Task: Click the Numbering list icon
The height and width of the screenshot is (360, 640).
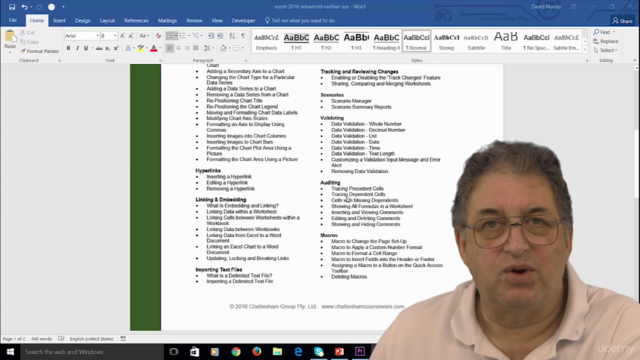Action: tap(183, 36)
